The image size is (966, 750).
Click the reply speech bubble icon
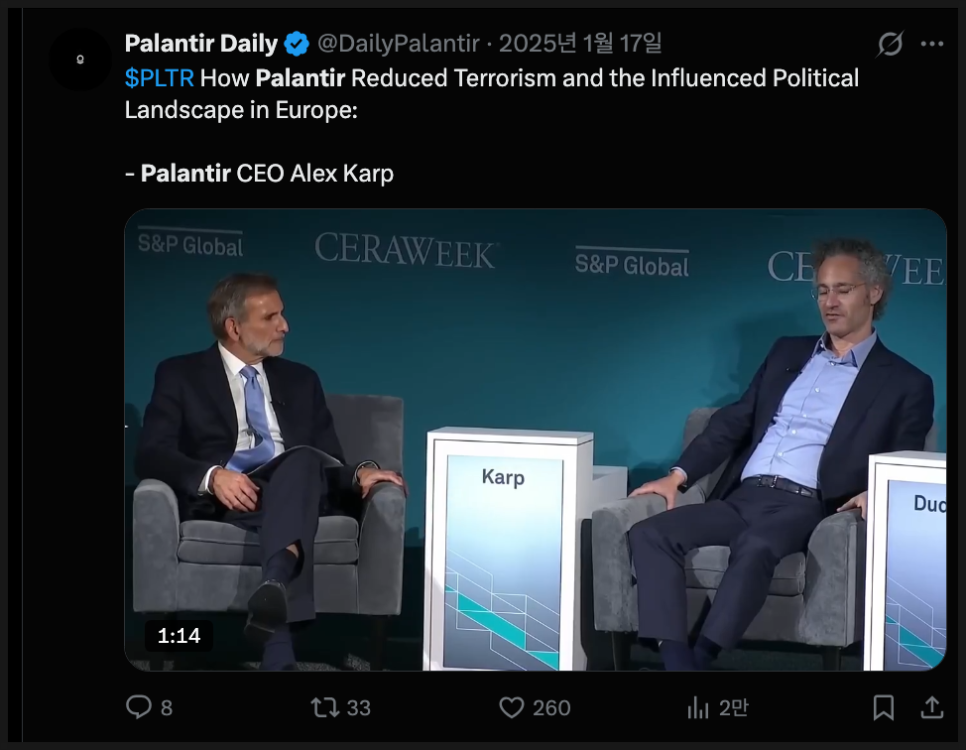(x=138, y=708)
